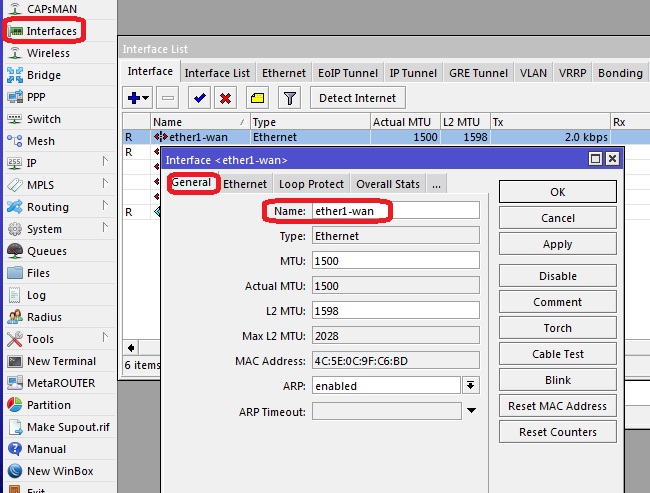This screenshot has width=650, height=493.
Task: Click the Disable button
Action: click(558, 276)
